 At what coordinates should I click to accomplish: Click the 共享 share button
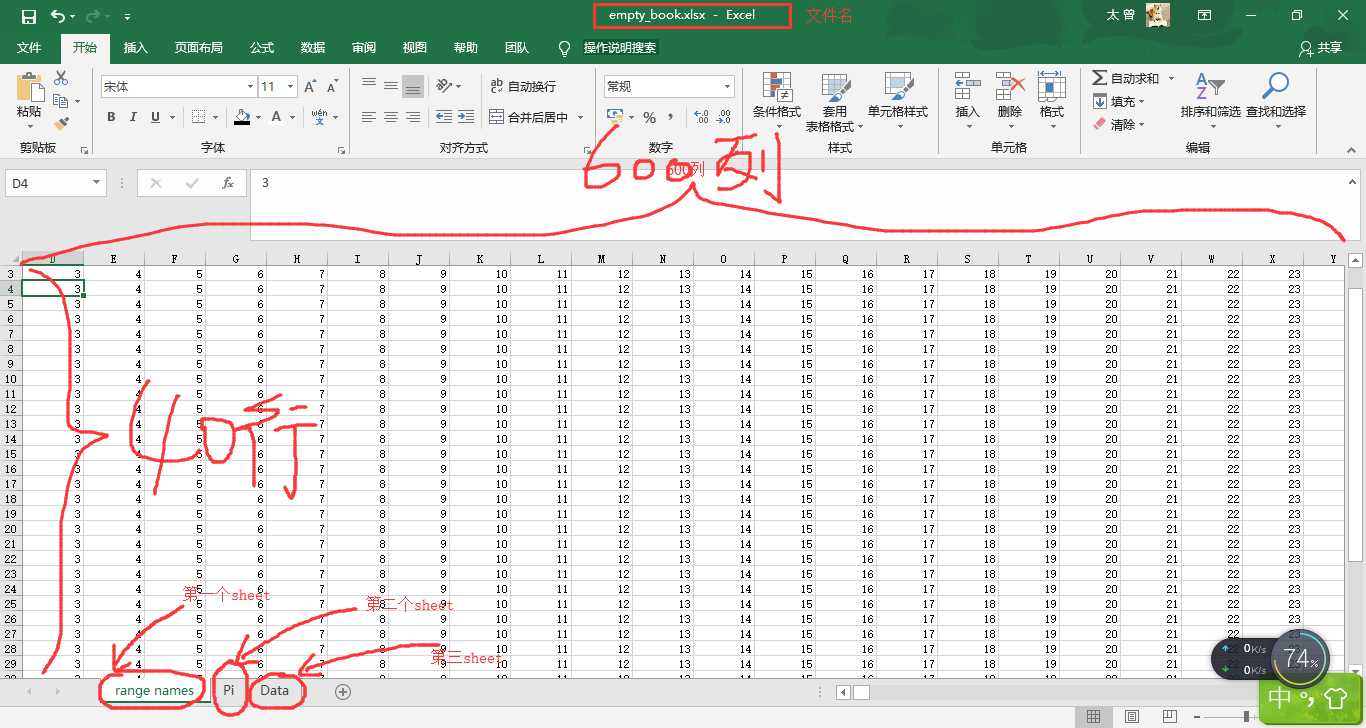(1320, 48)
